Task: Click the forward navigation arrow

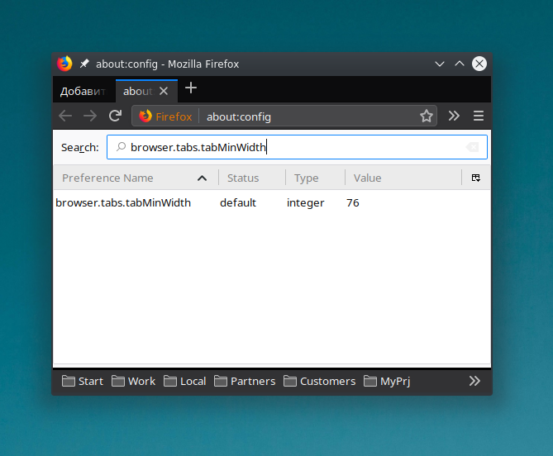Action: [90, 116]
